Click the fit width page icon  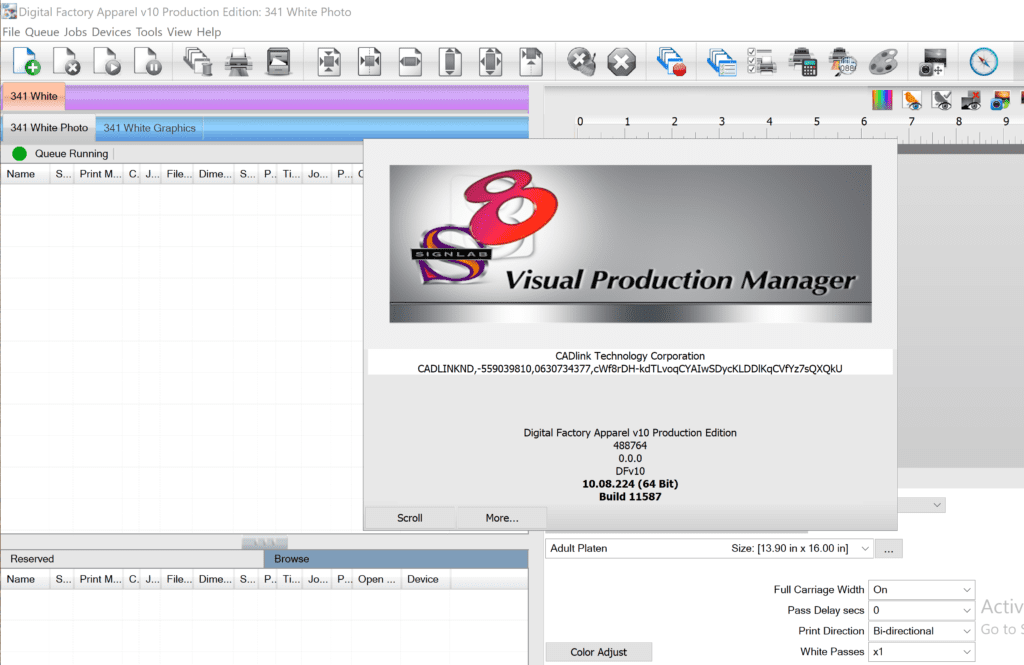(410, 62)
